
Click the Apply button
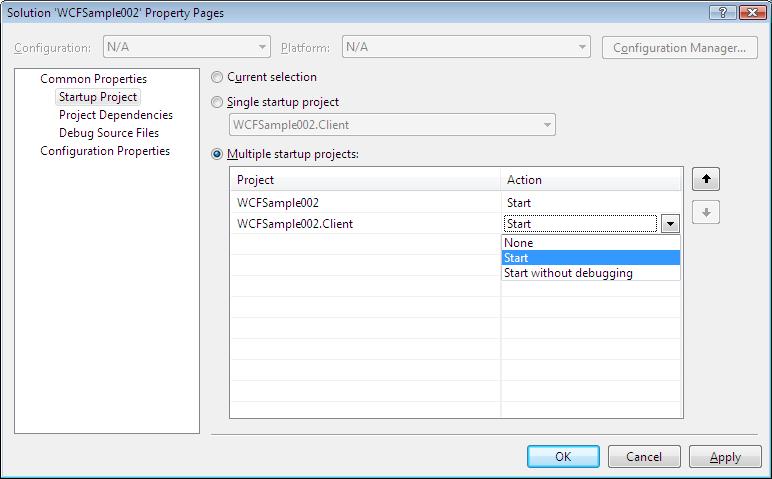[x=724, y=456]
